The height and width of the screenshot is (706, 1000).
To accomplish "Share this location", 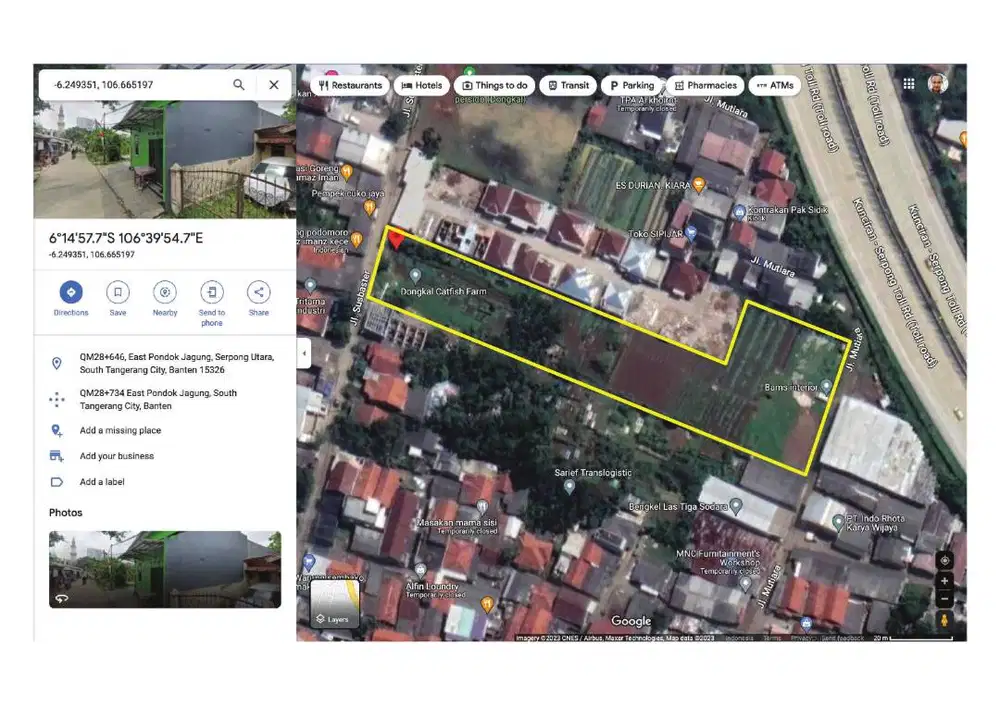I will click(258, 298).
